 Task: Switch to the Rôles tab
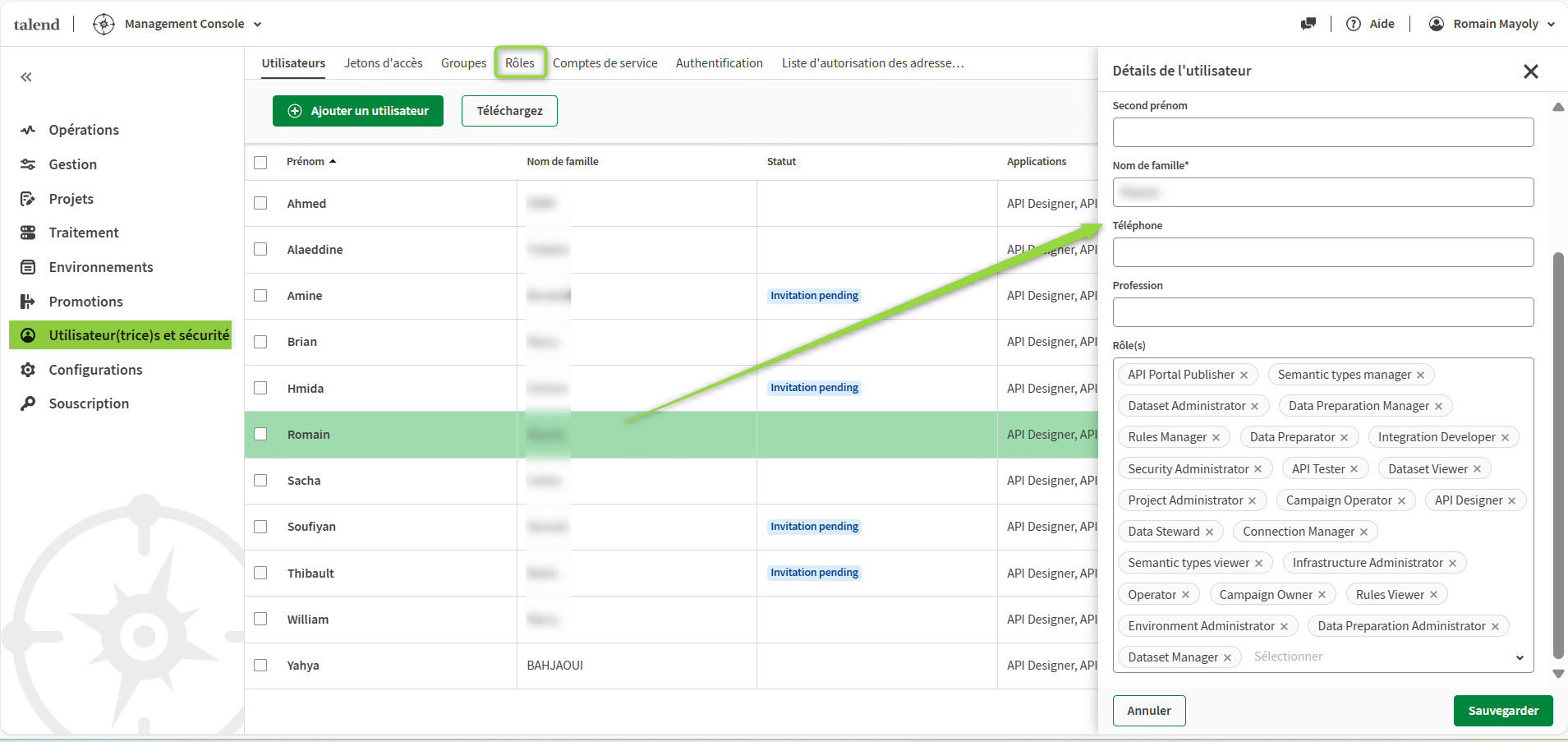tap(520, 62)
